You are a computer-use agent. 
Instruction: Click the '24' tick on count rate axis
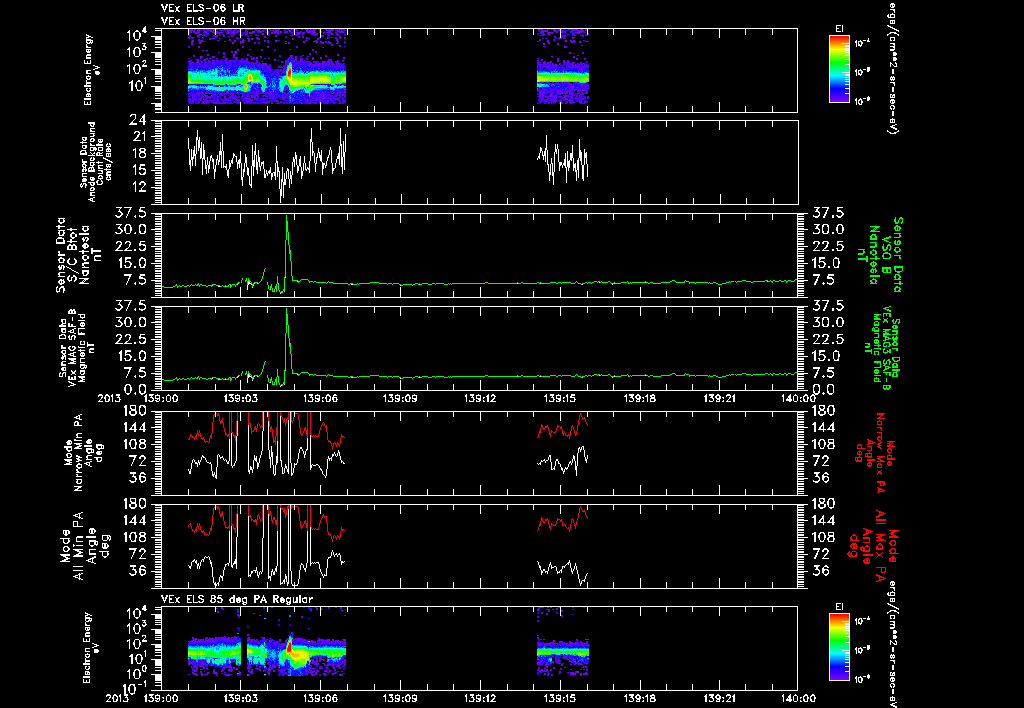pos(137,120)
